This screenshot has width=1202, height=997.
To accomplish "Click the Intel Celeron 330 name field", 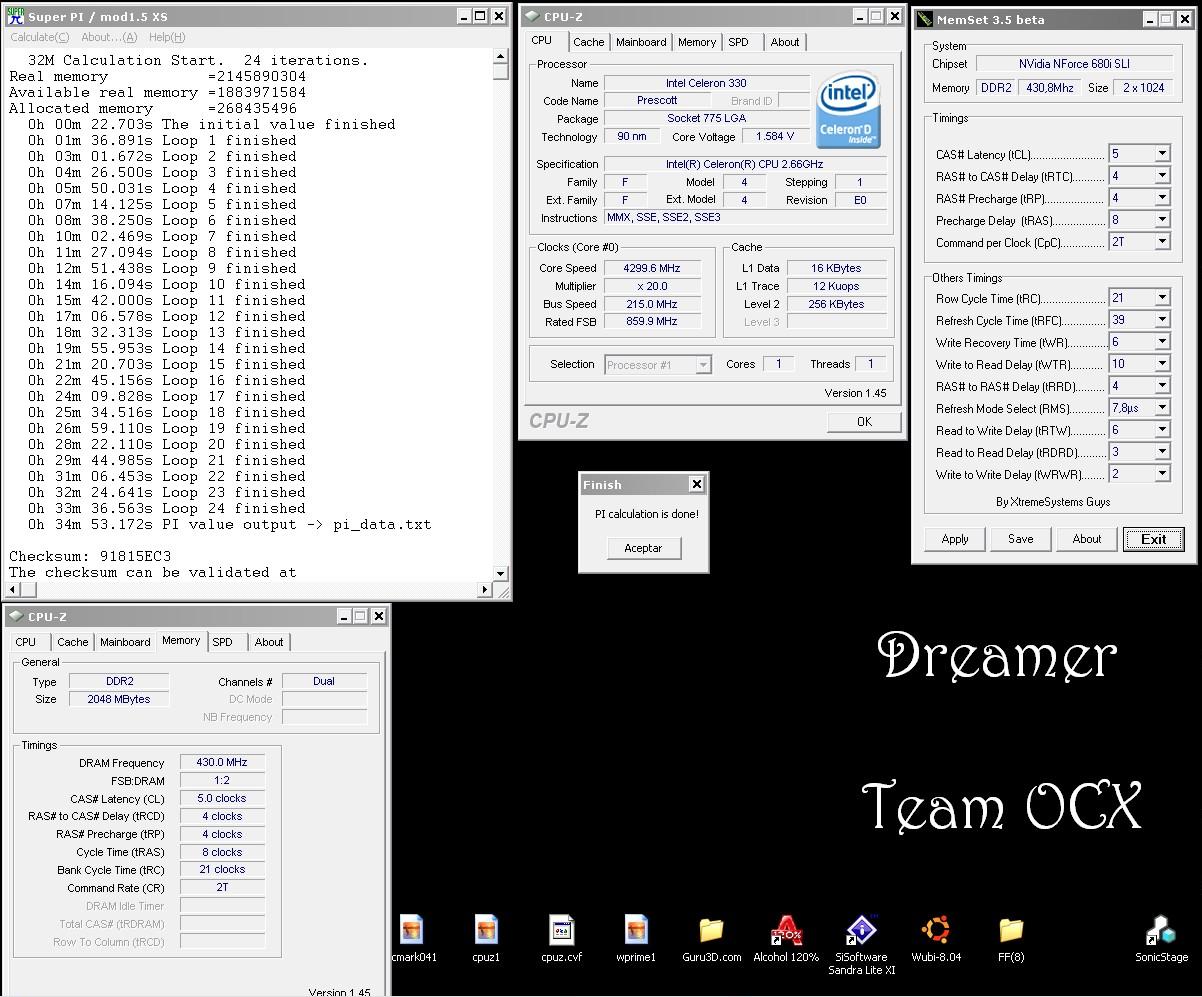I will pos(706,83).
